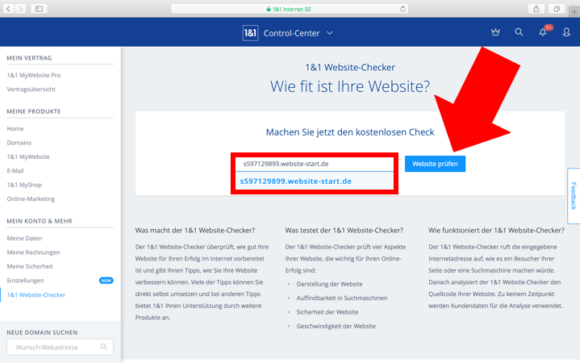
Task: Reload the page with the refresh icon
Action: 402,9
